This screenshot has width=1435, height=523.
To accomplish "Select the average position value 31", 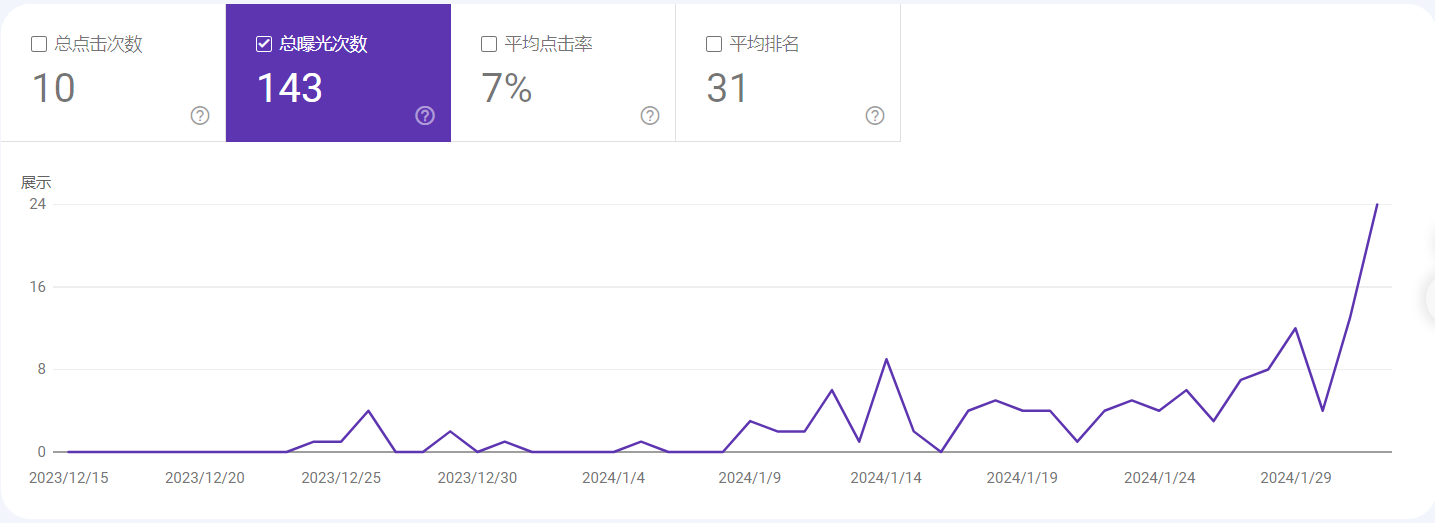I will (728, 89).
